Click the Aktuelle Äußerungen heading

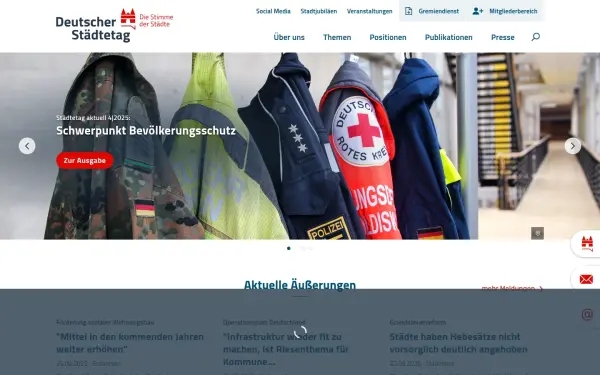tap(300, 285)
